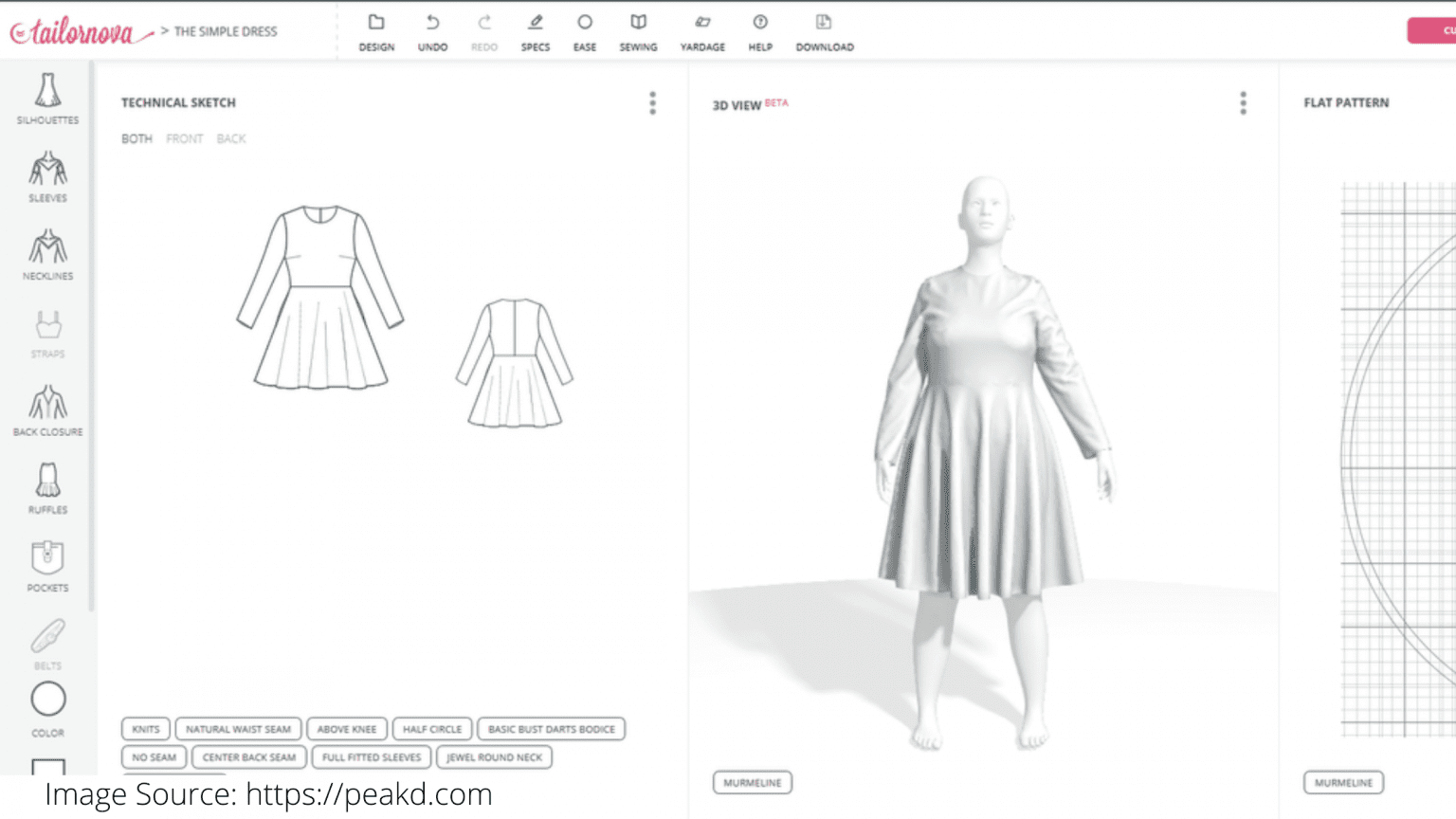
Task: Open the Back Closure options
Action: (x=47, y=410)
